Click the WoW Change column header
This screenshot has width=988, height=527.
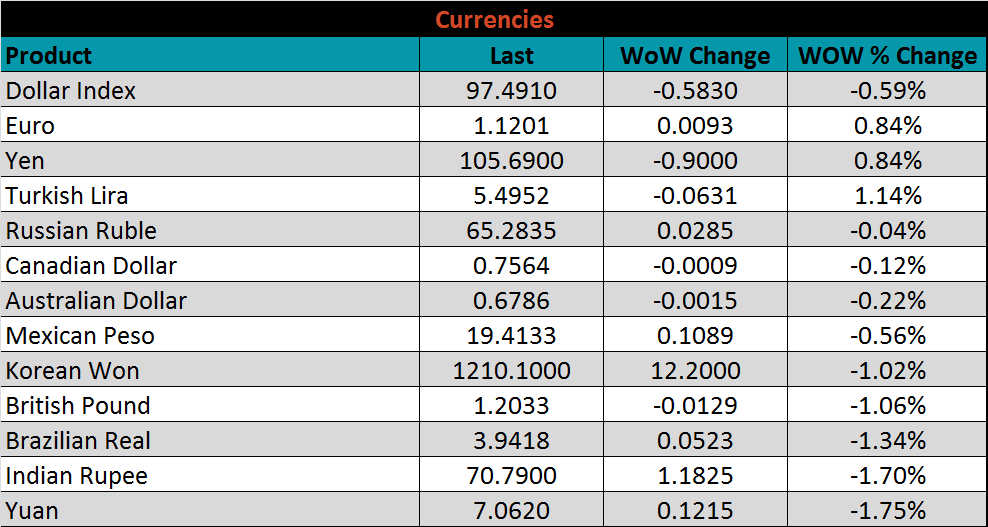coord(695,56)
